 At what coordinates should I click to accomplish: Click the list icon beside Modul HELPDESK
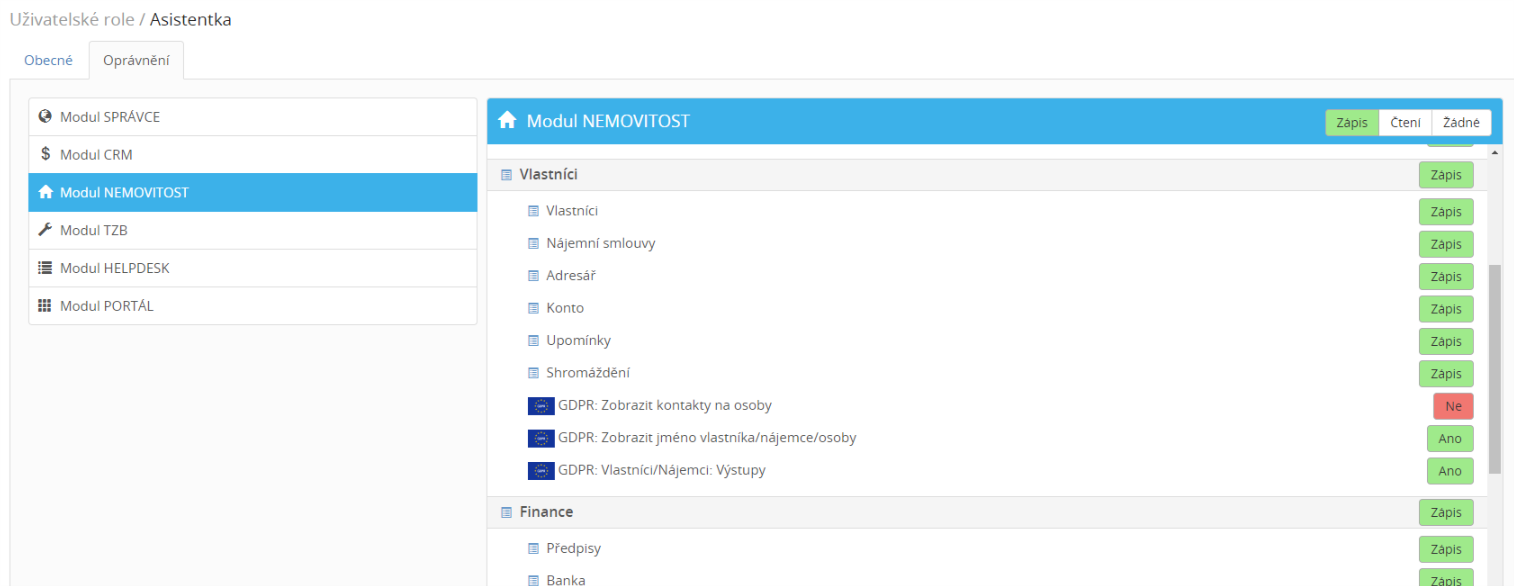pos(45,268)
